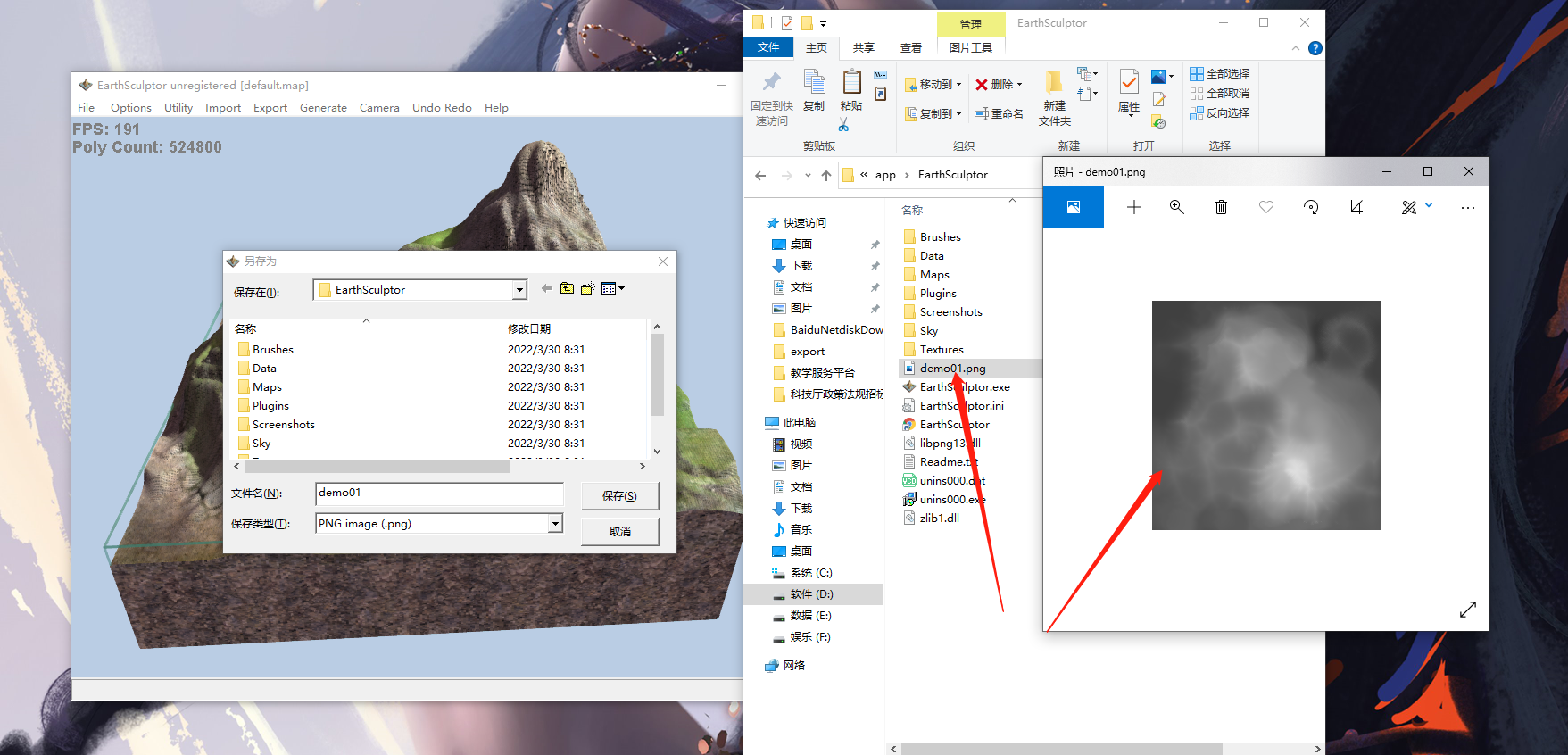Collapse the Explorer ribbon with the chevron
The width and height of the screenshot is (1568, 755).
click(1296, 48)
